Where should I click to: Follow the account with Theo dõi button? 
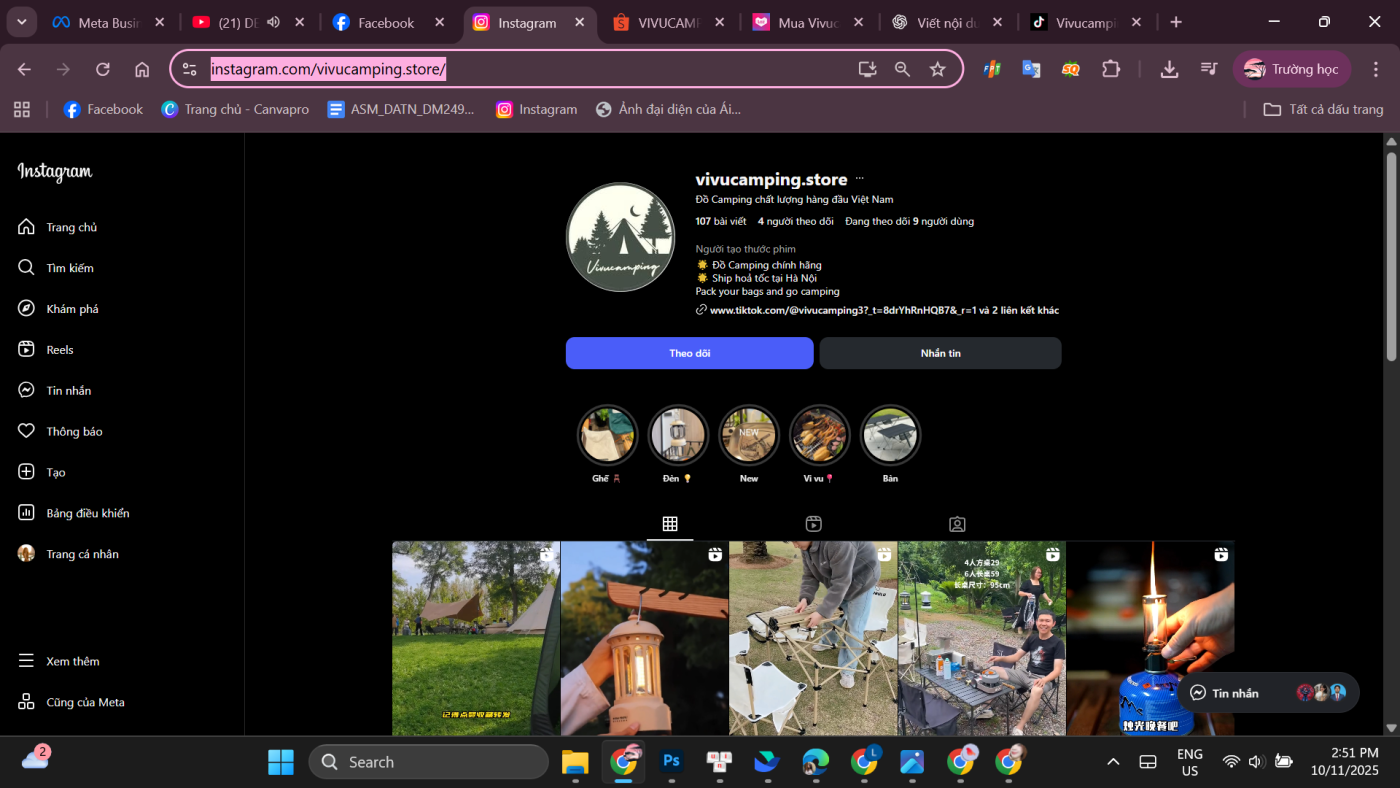coord(689,353)
